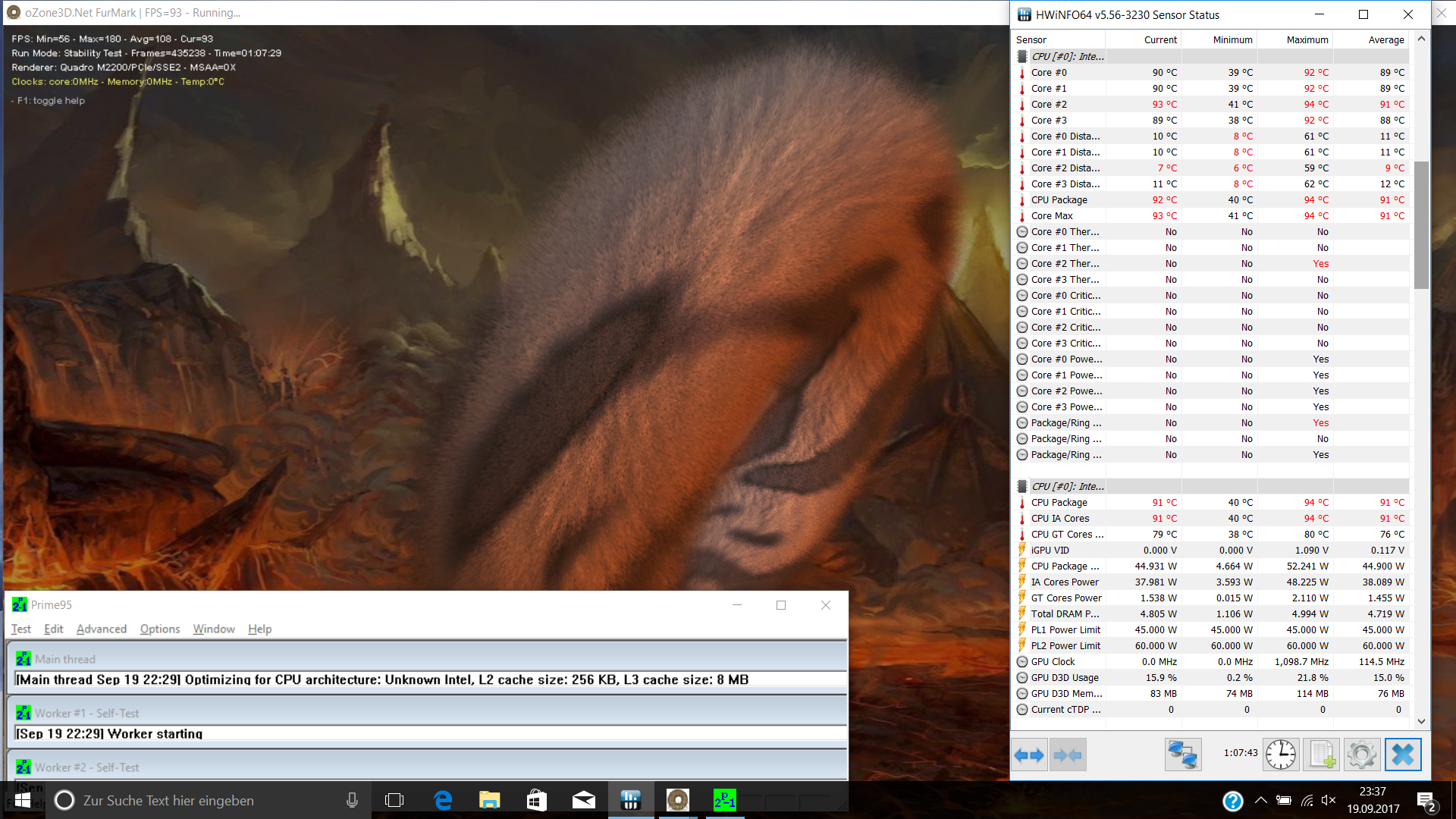Click HWiNFO expand layout arrows icon

[1030, 755]
